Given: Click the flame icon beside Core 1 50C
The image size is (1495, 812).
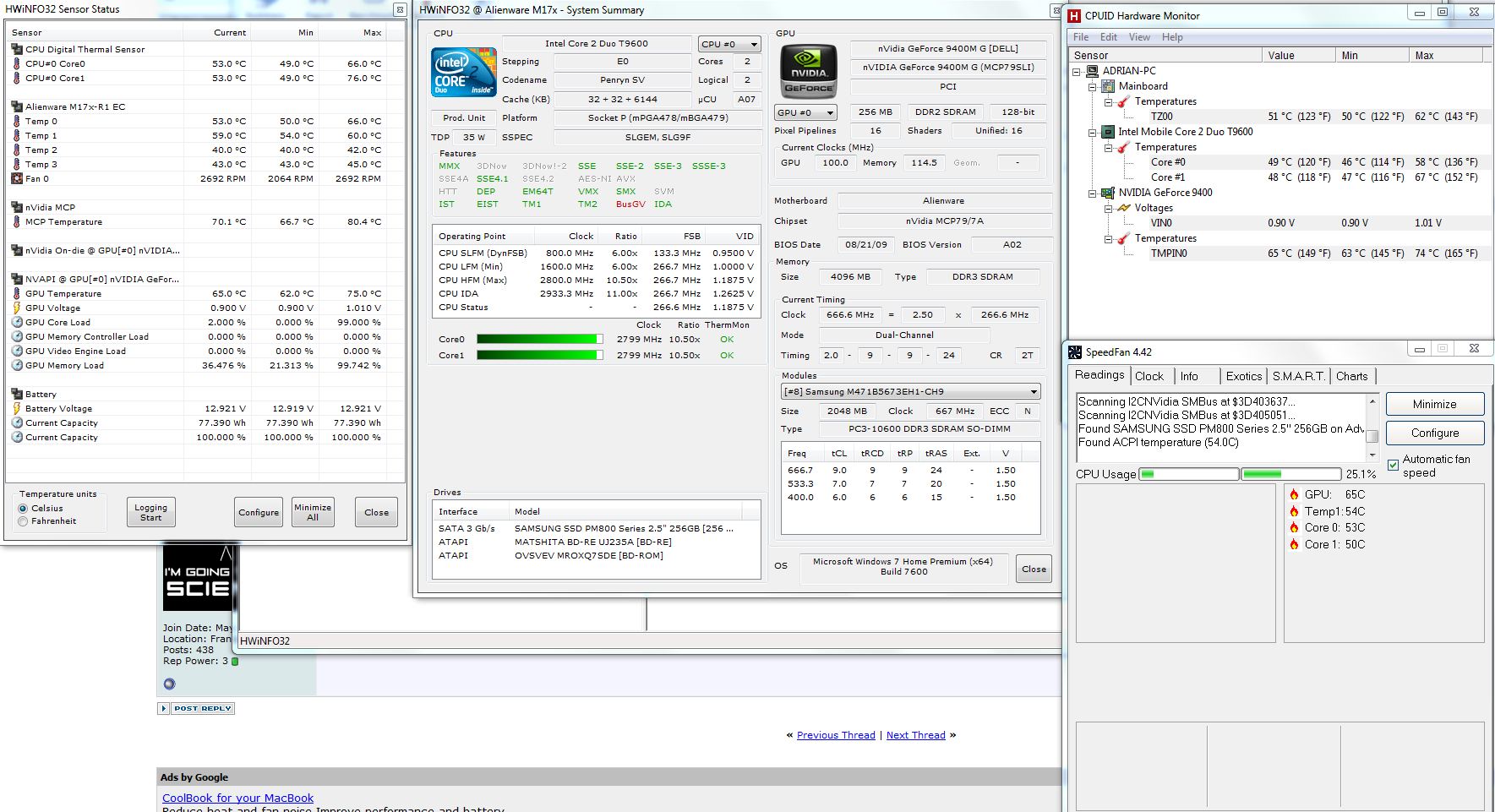Looking at the screenshot, I should tap(1294, 544).
